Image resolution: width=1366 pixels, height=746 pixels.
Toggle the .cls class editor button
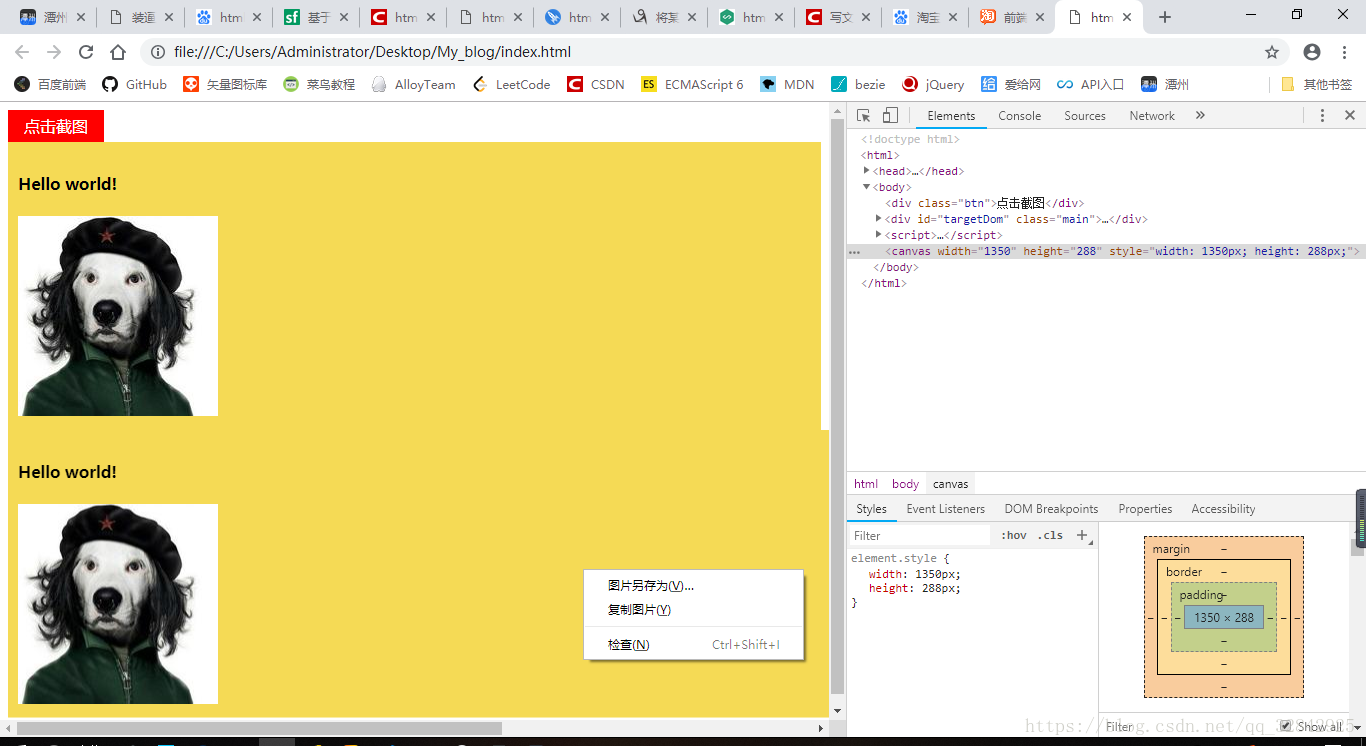(1050, 536)
